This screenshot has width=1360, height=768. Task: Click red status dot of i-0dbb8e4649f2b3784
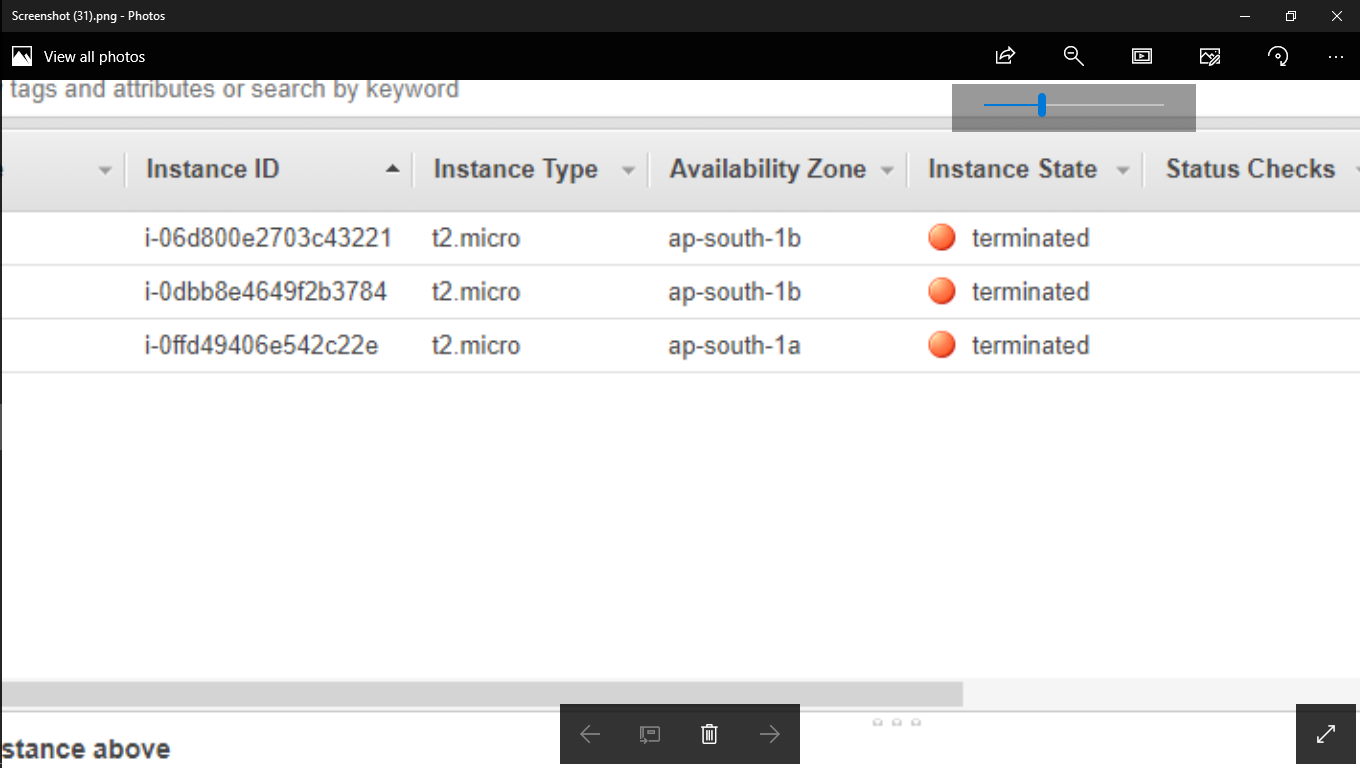click(x=942, y=291)
